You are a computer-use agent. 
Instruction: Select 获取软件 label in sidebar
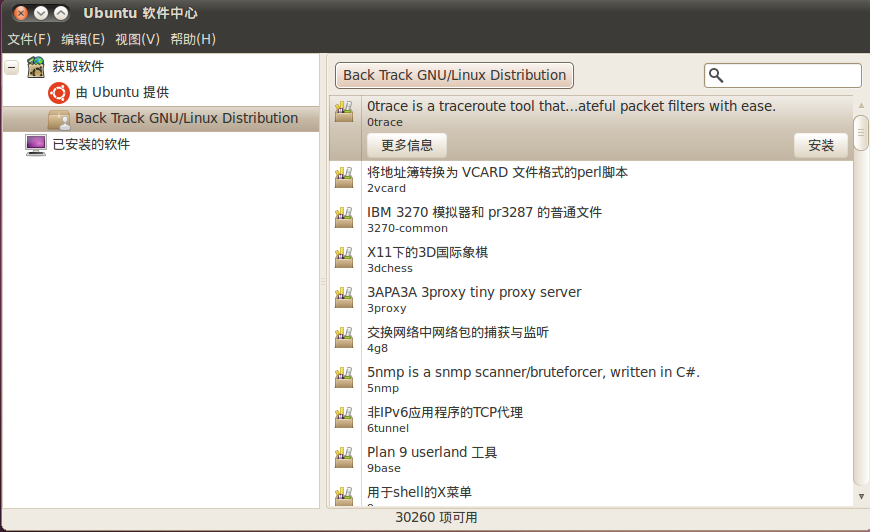click(x=78, y=67)
